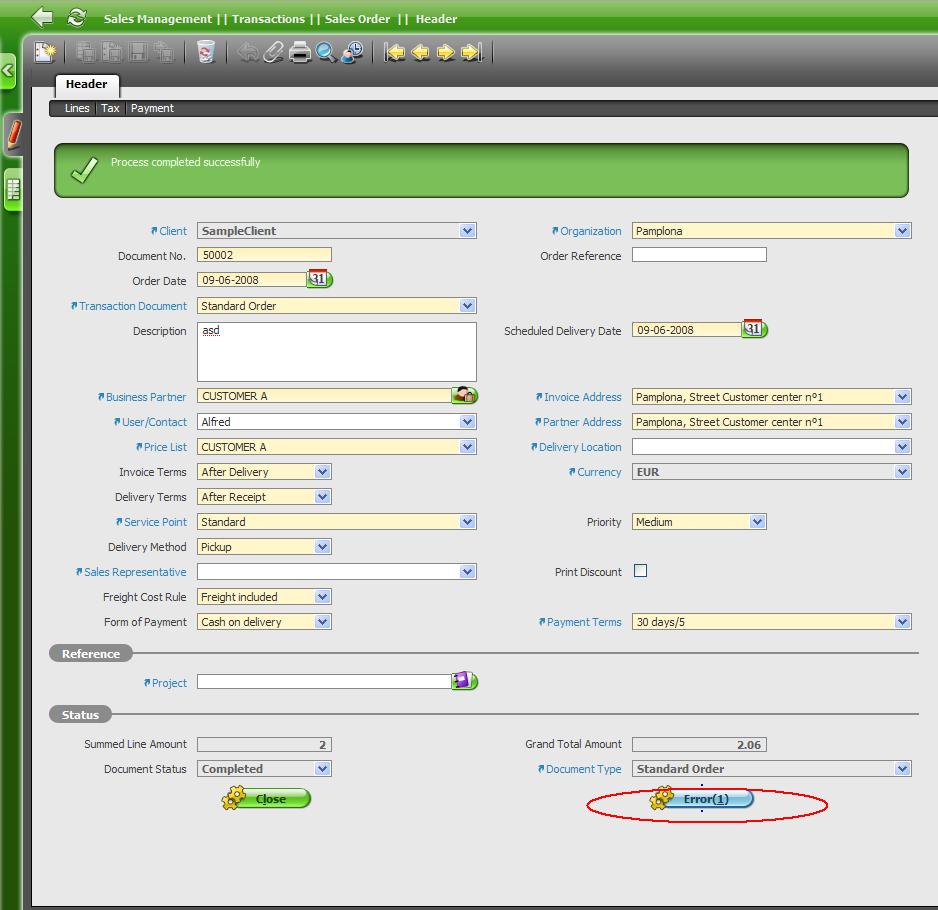Go to the first record arrow

coord(395,52)
